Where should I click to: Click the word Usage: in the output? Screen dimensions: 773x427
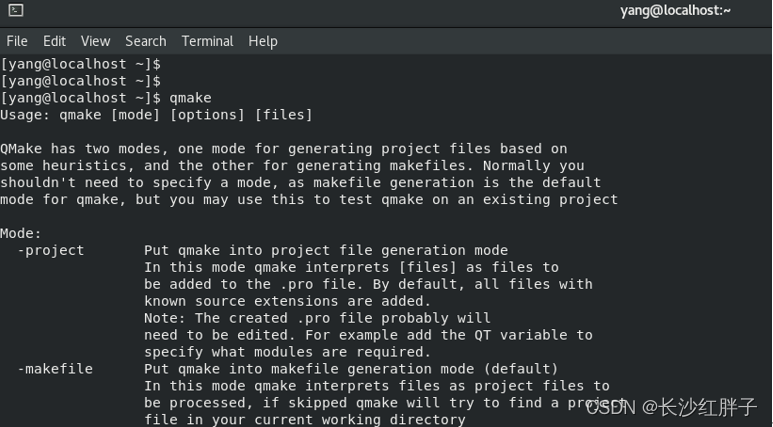tap(26, 115)
